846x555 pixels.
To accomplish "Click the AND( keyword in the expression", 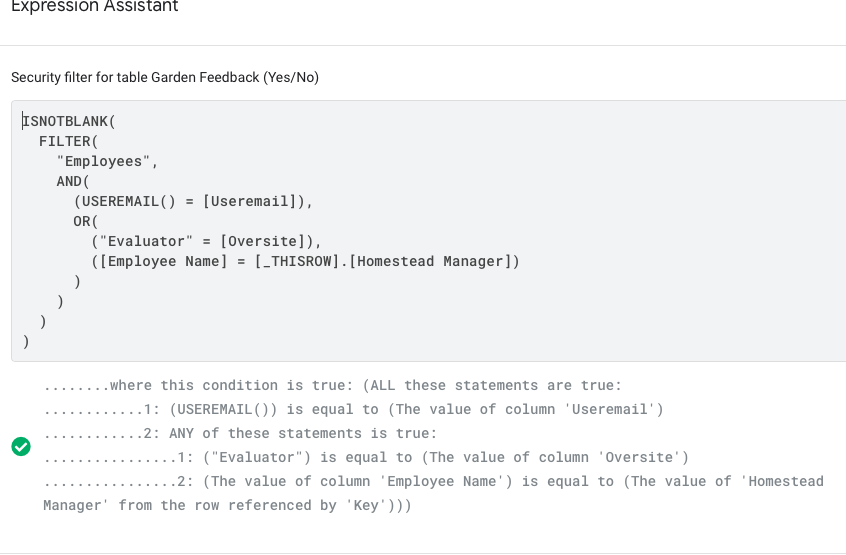I will tap(73, 181).
